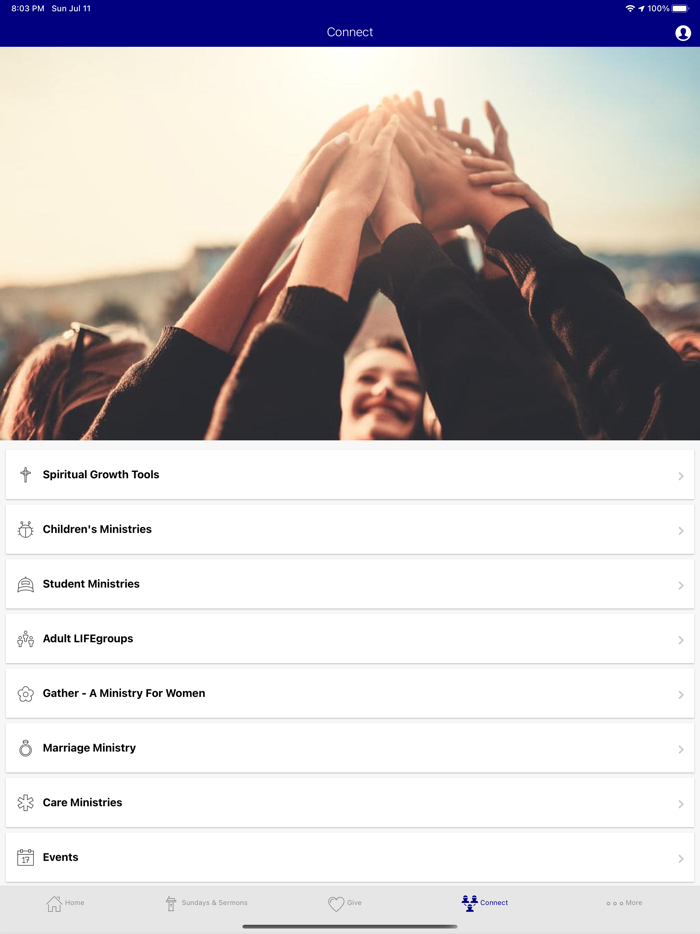This screenshot has height=934, width=700.
Task: Open the Give tab
Action: click(x=345, y=903)
